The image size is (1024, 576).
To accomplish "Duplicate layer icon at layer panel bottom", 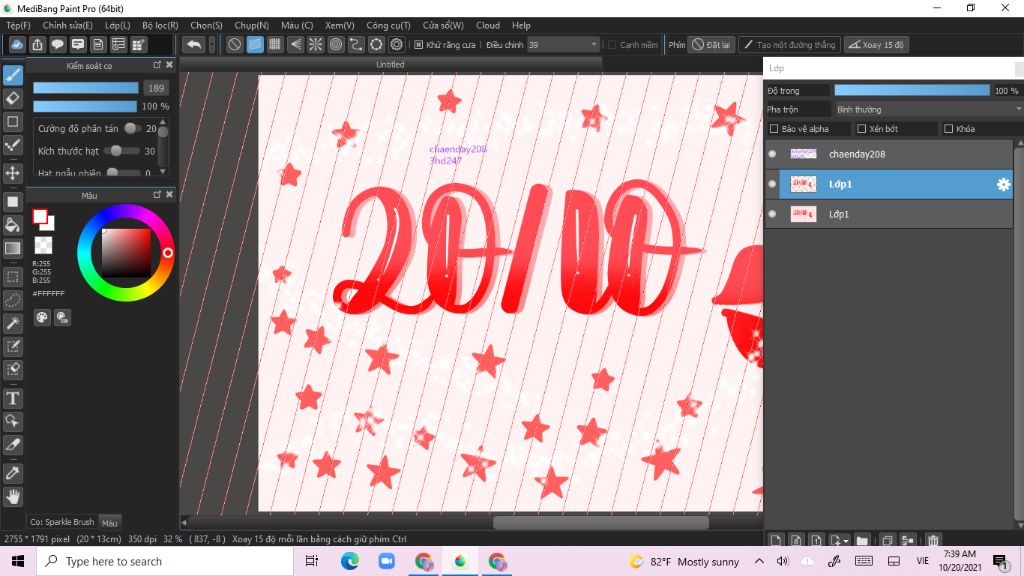I will point(887,540).
